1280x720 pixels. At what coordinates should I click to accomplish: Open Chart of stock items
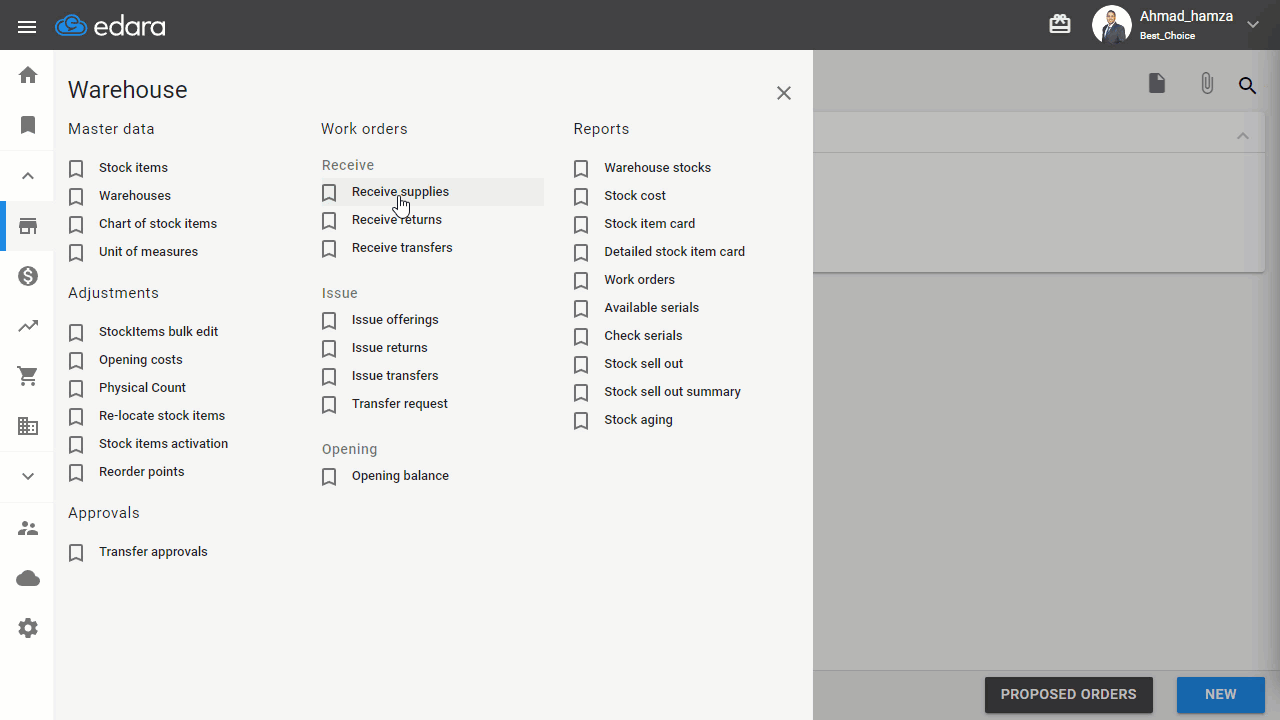[x=158, y=224]
